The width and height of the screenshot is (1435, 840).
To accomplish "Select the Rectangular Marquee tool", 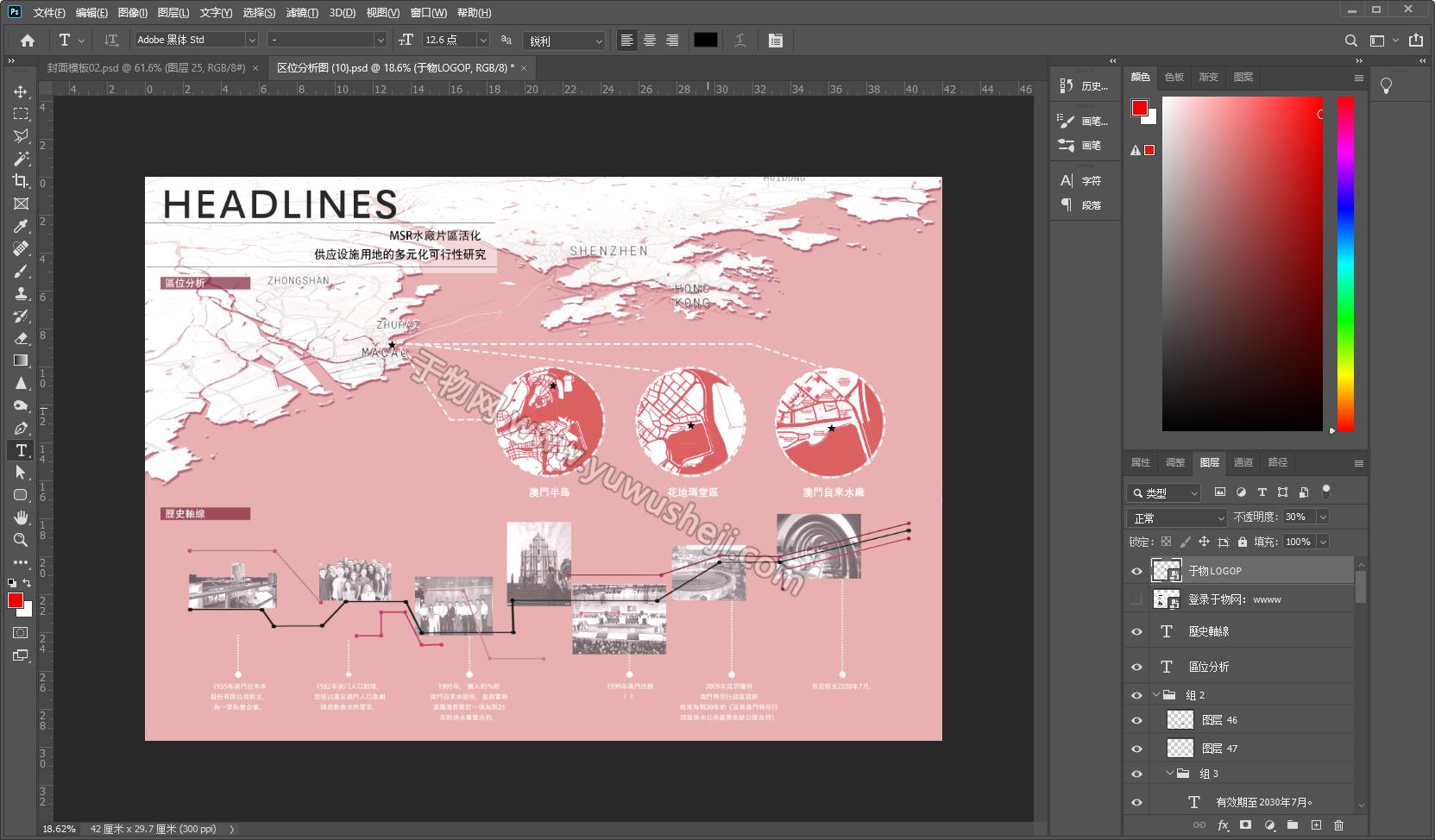I will pyautogui.click(x=21, y=114).
